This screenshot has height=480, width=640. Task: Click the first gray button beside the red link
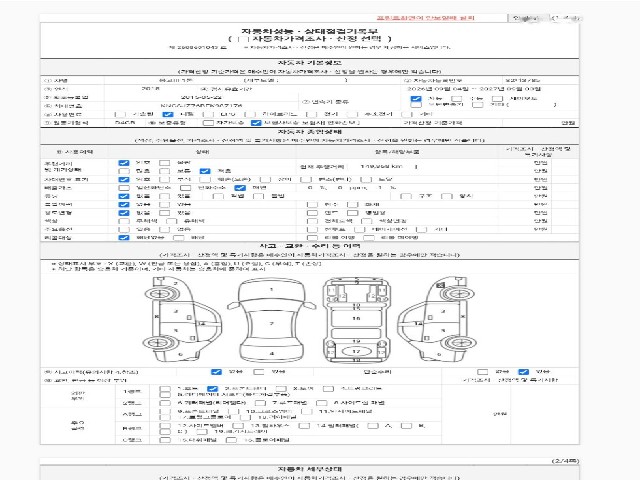click(527, 18)
